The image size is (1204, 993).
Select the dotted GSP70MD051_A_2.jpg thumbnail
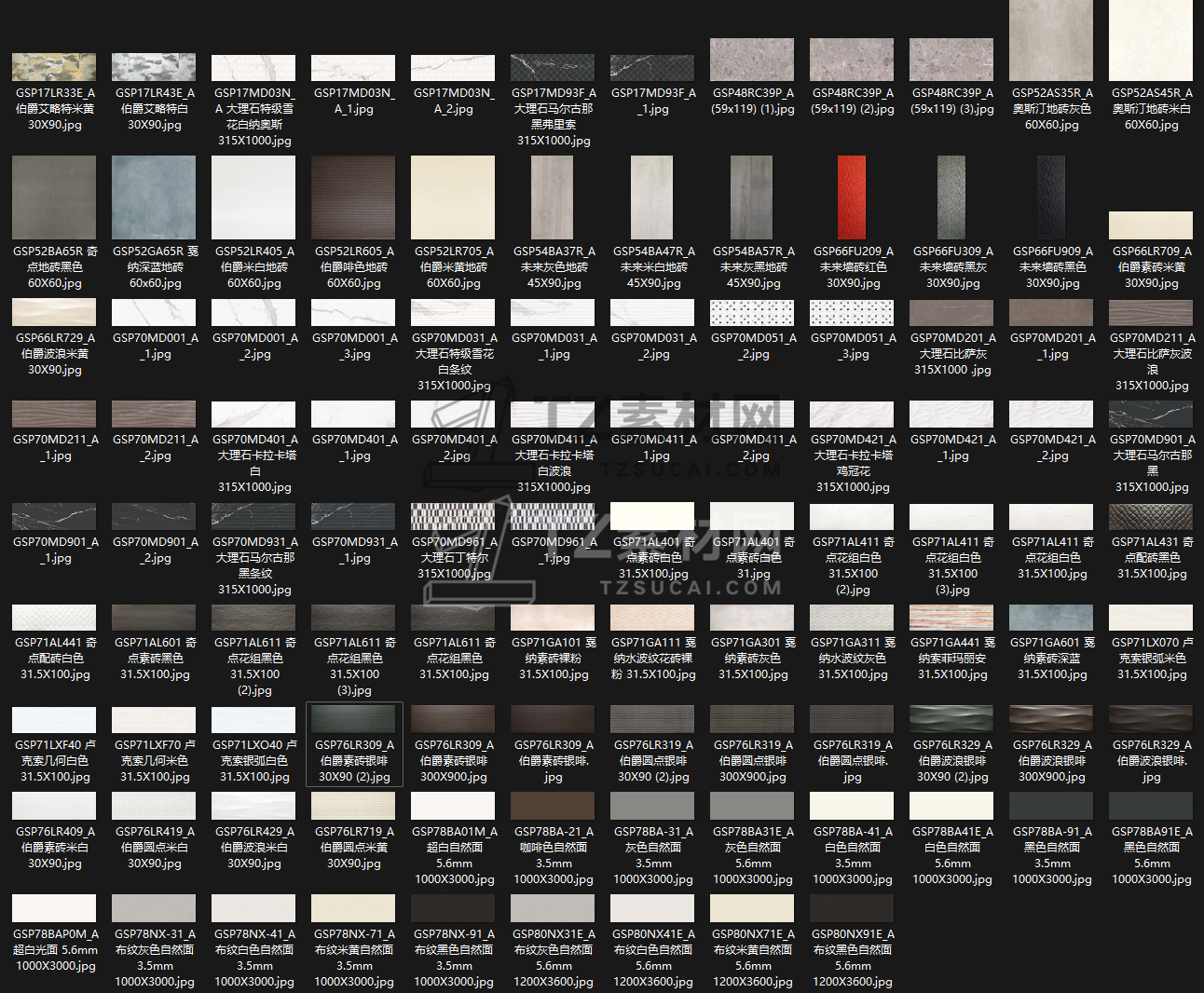pyautogui.click(x=752, y=312)
